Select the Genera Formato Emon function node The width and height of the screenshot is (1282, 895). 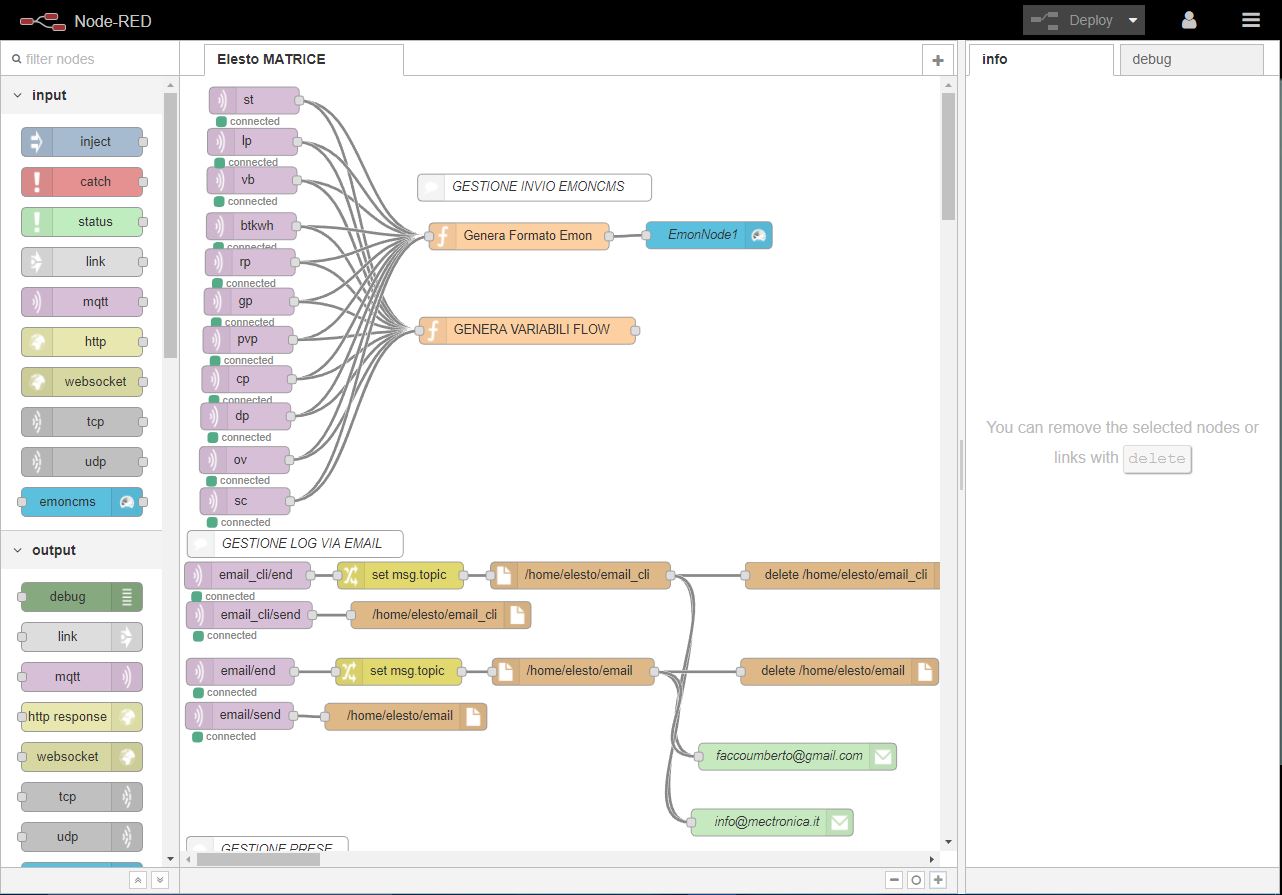point(519,236)
